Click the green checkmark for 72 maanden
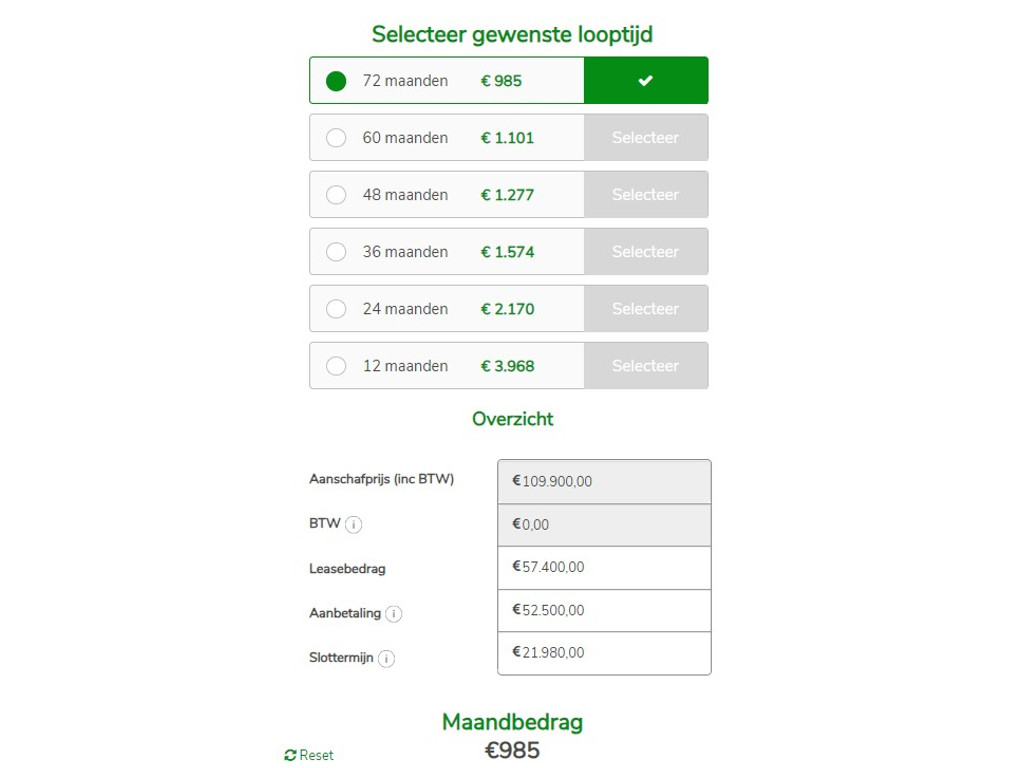1024x768 pixels. click(646, 80)
